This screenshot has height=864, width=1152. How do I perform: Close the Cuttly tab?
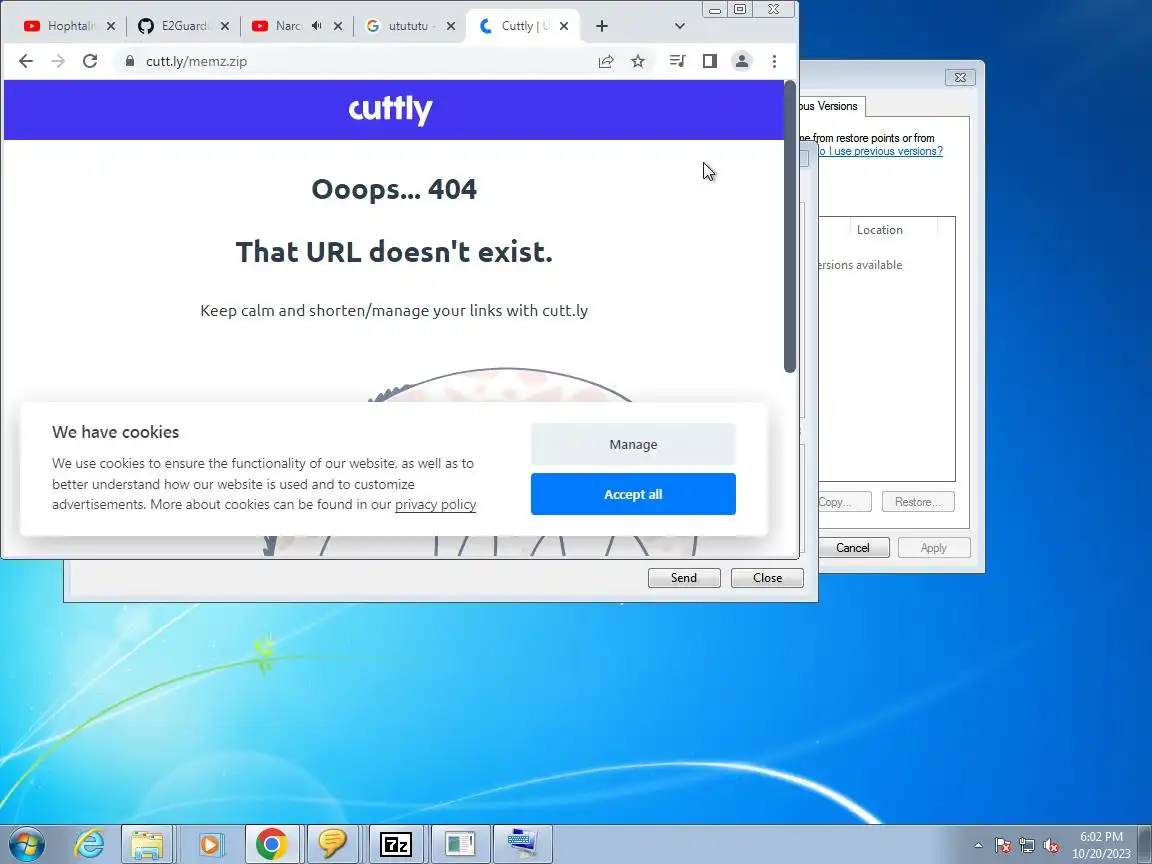(564, 26)
